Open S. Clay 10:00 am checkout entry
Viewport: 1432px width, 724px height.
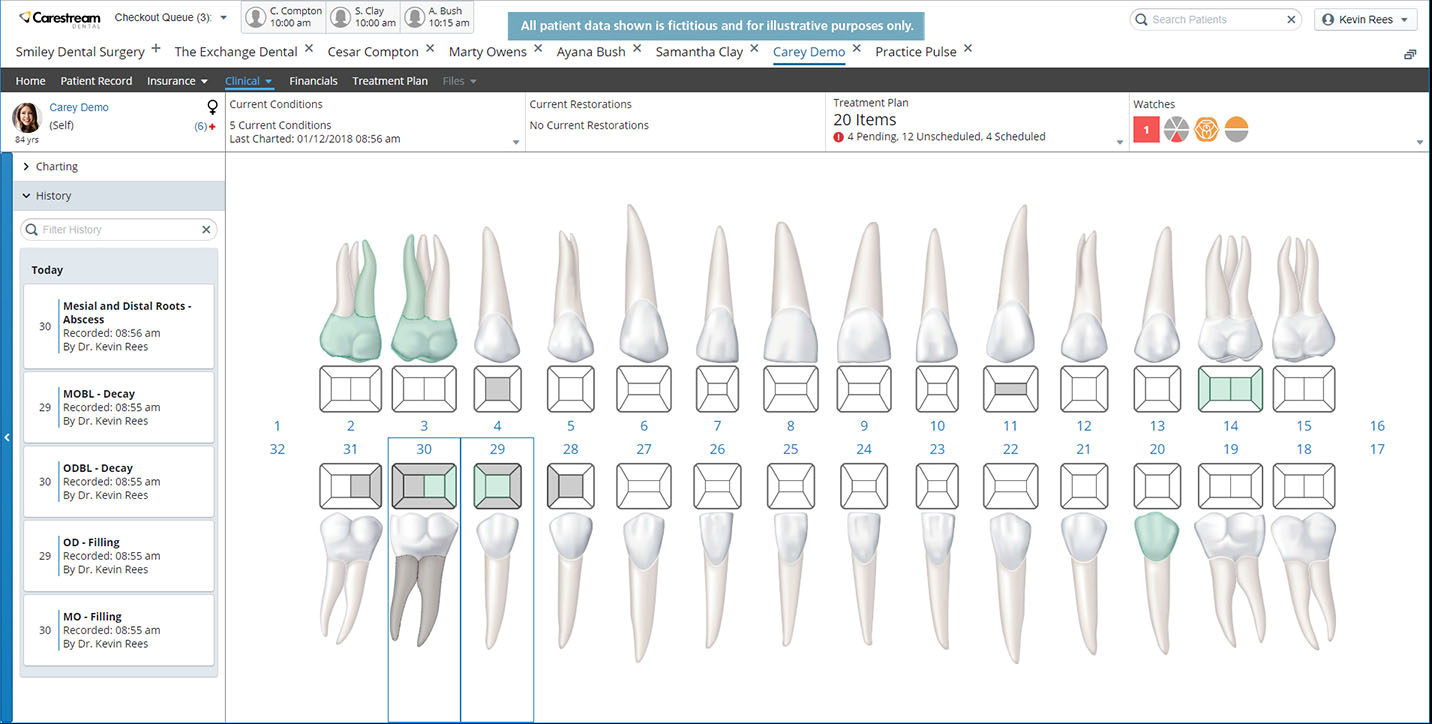point(363,17)
